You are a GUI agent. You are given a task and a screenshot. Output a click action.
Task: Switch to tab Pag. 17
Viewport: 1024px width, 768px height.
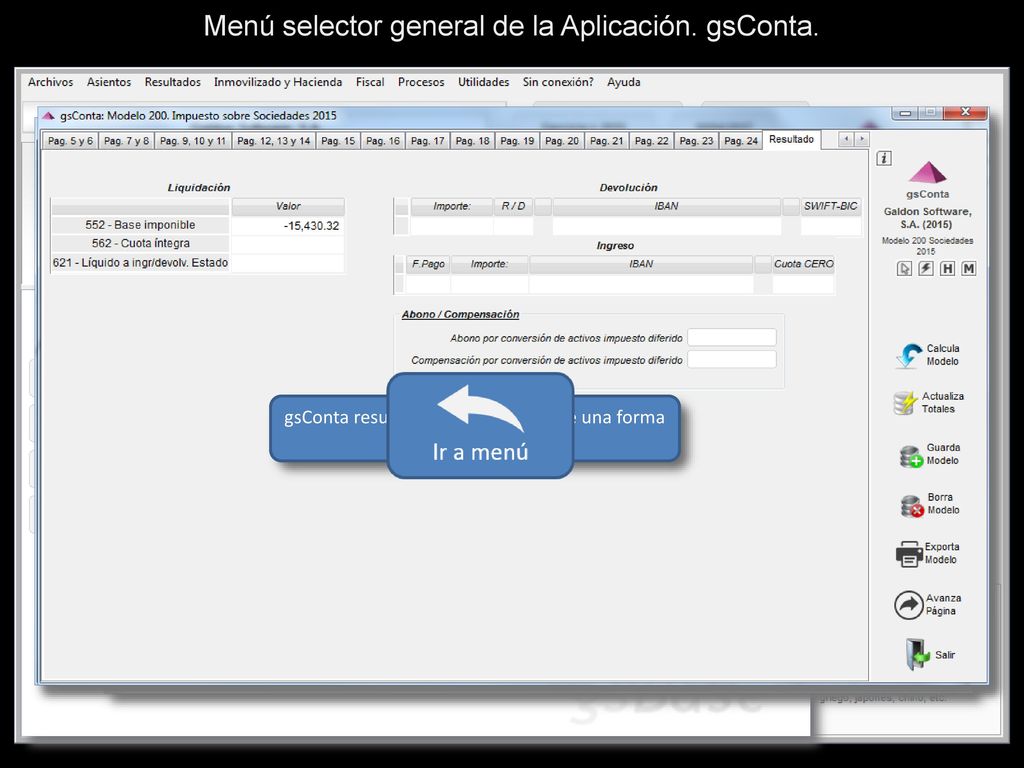pyautogui.click(x=428, y=141)
